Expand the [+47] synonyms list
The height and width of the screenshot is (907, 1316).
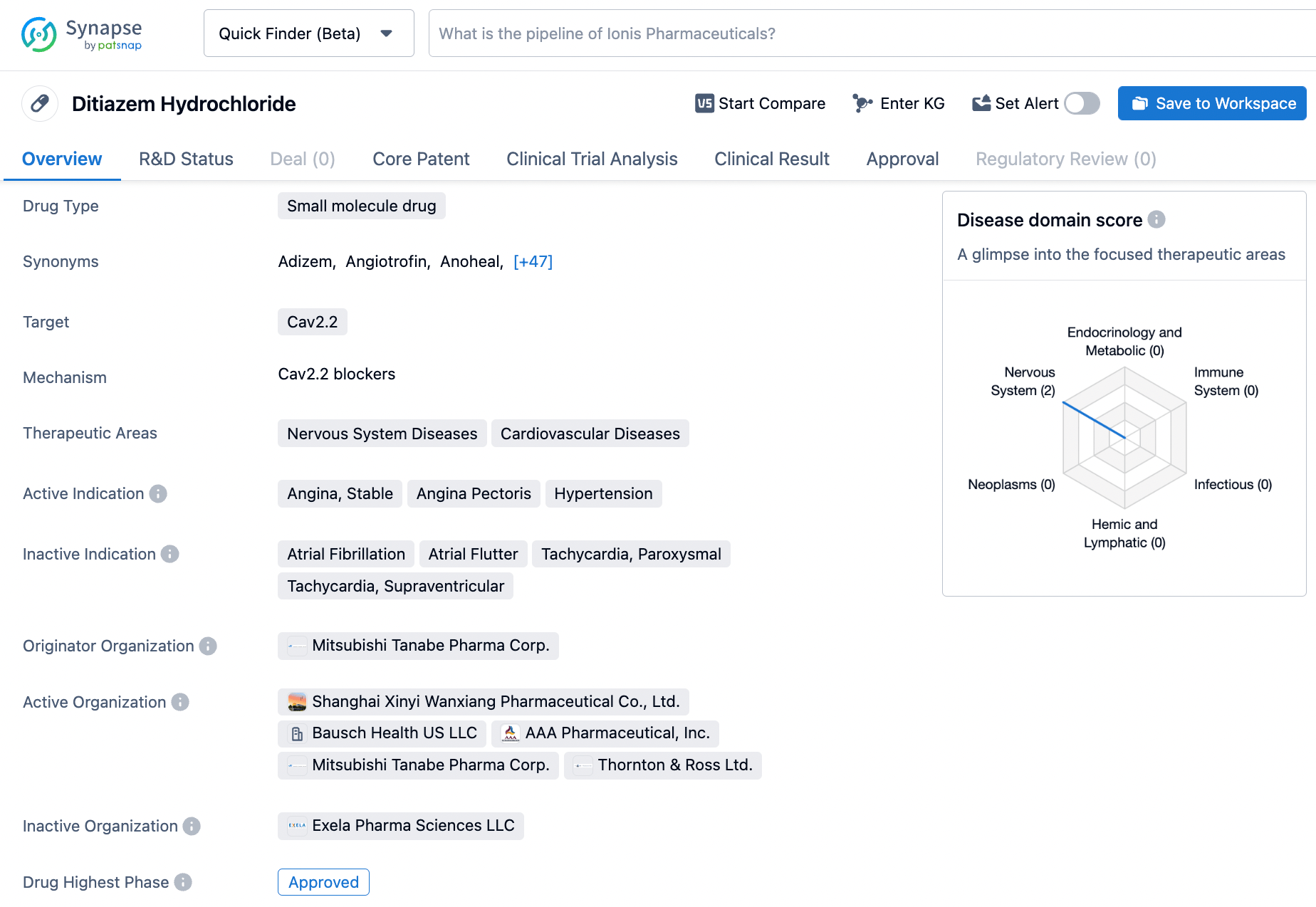pos(533,261)
